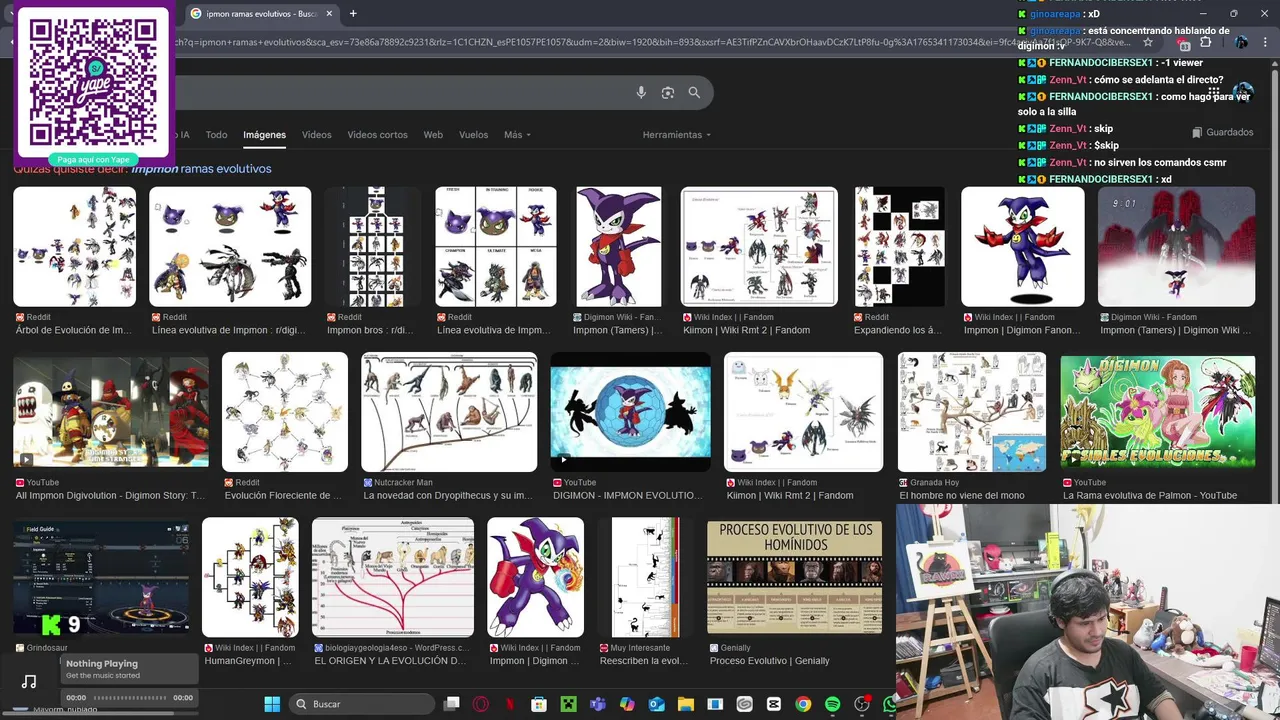The height and width of the screenshot is (720, 1280).
Task: Open Netflix from the taskbar
Action: [510, 704]
